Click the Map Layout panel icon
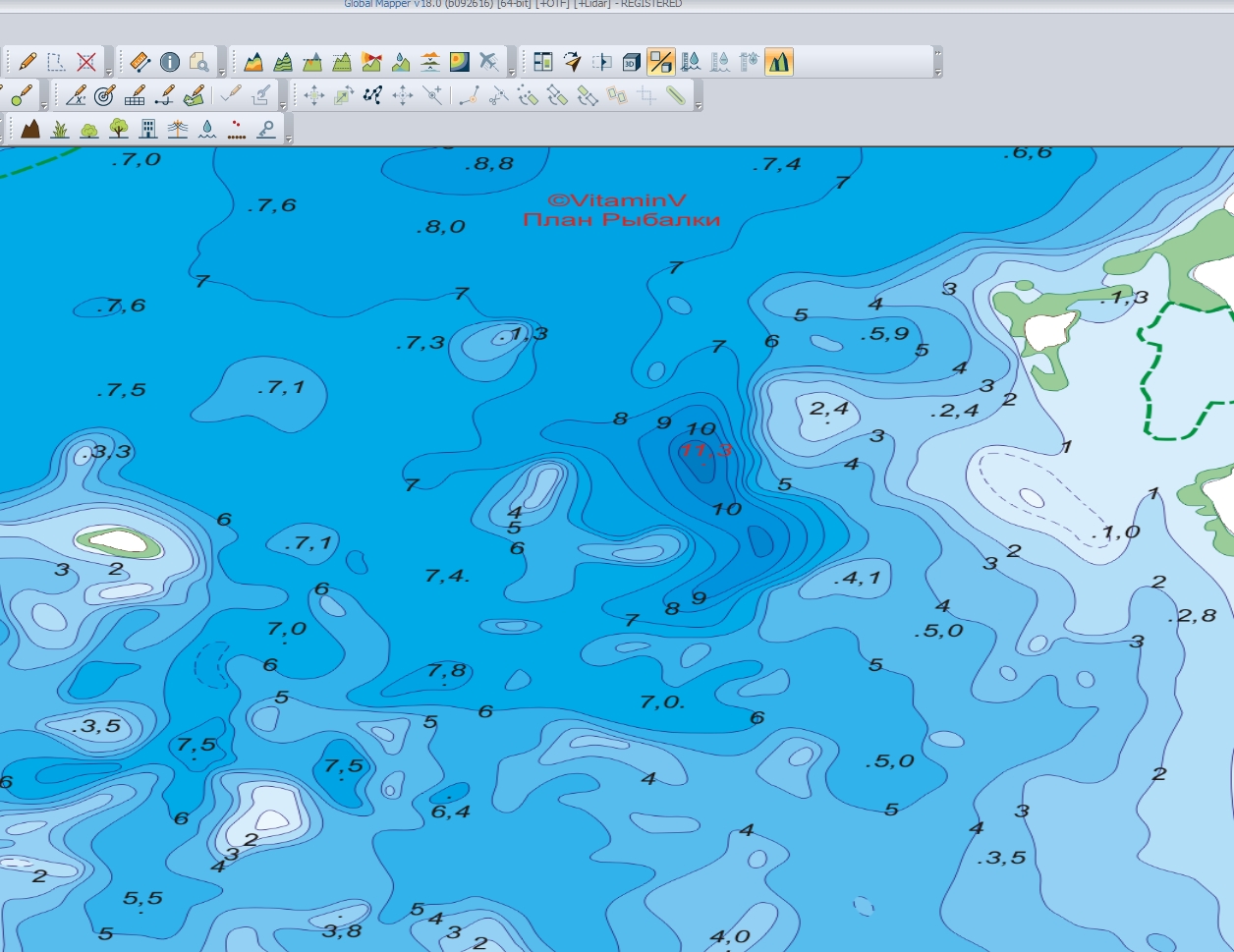The height and width of the screenshot is (952, 1234). [543, 62]
